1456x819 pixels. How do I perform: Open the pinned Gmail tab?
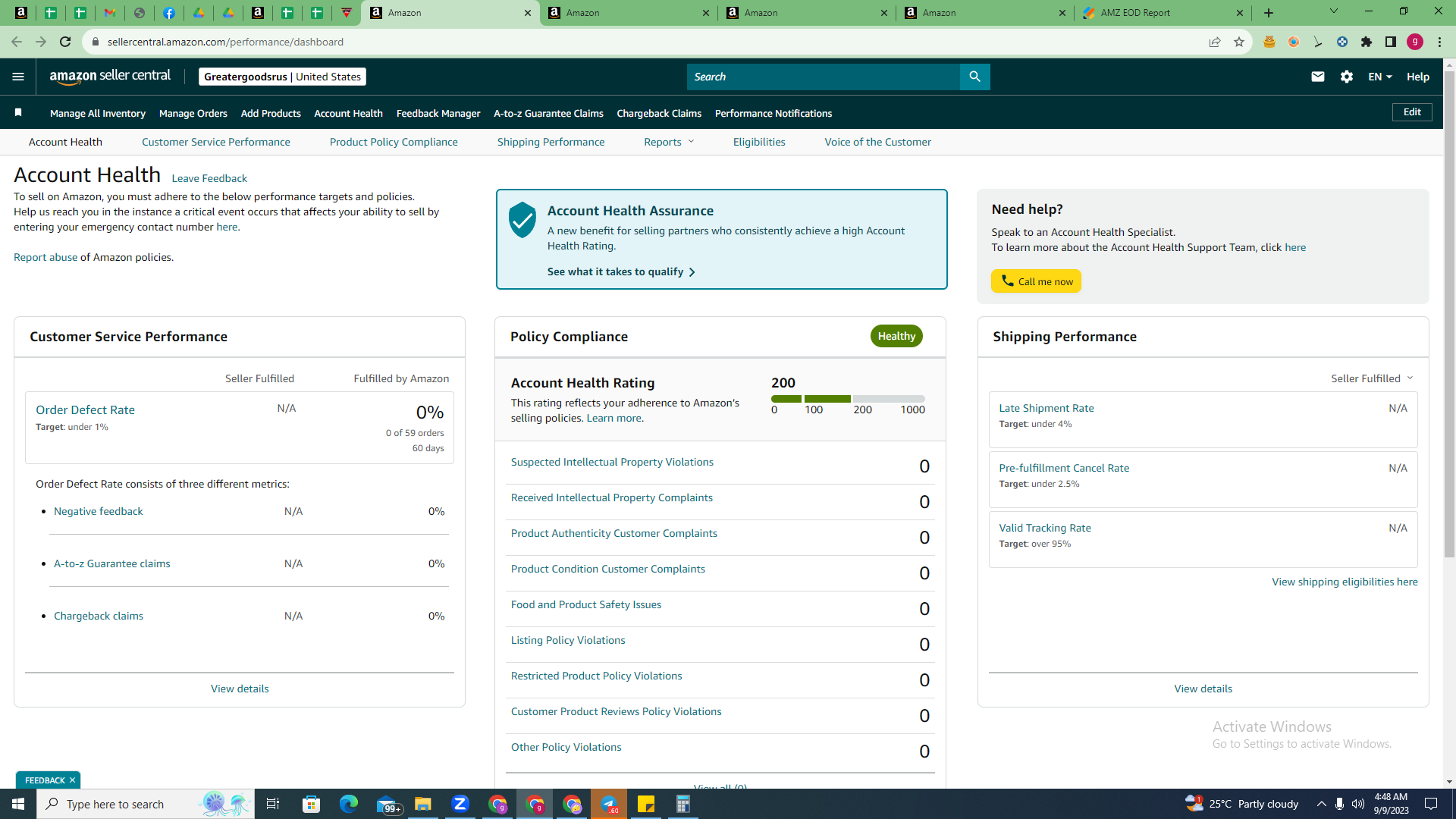click(x=110, y=13)
